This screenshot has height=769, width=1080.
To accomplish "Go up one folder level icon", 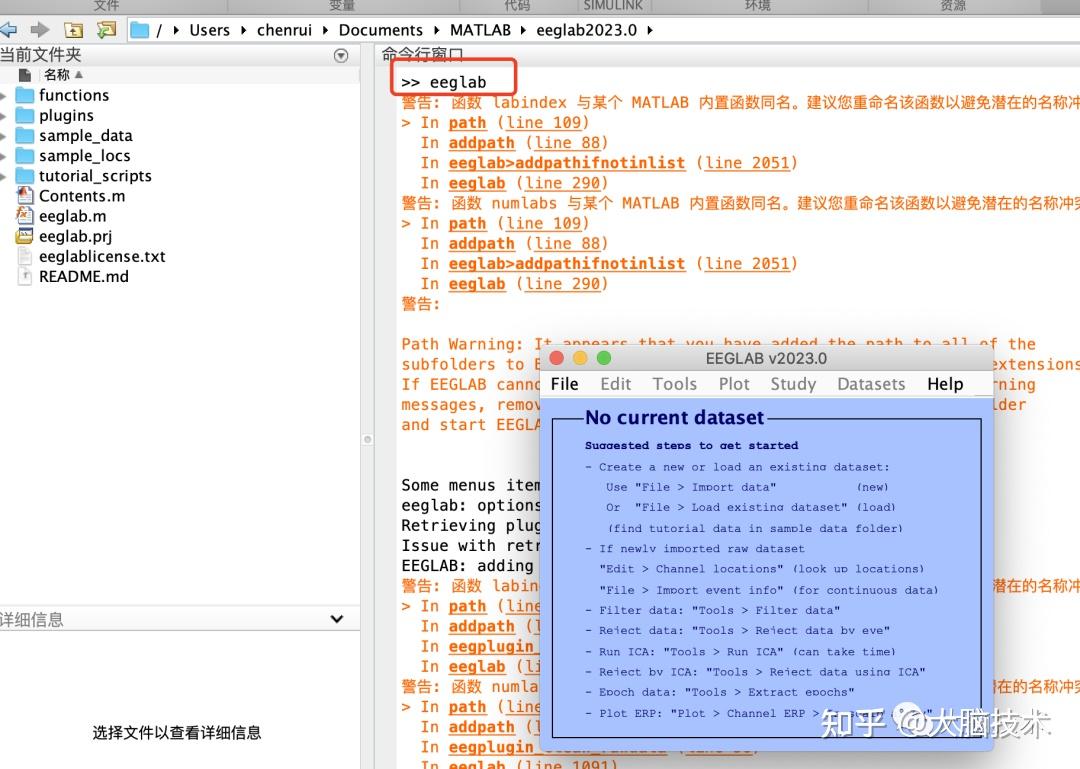I will tap(74, 30).
